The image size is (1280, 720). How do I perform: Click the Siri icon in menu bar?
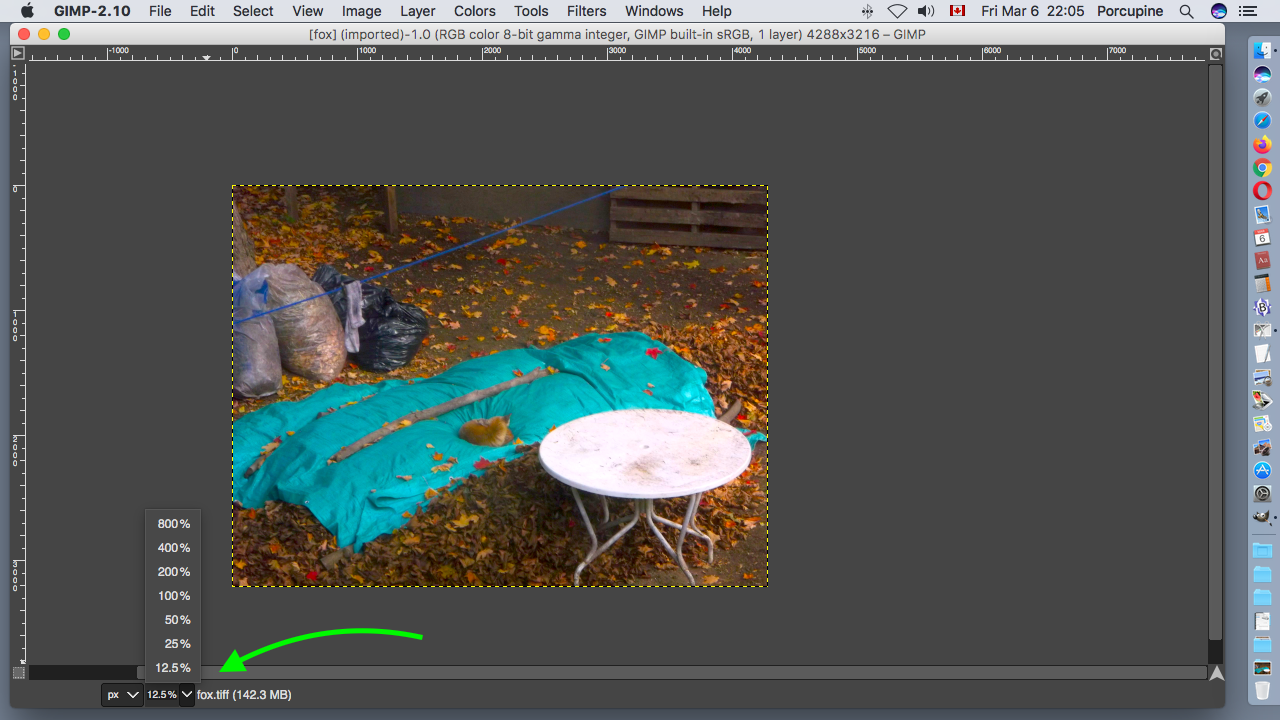pos(1218,11)
